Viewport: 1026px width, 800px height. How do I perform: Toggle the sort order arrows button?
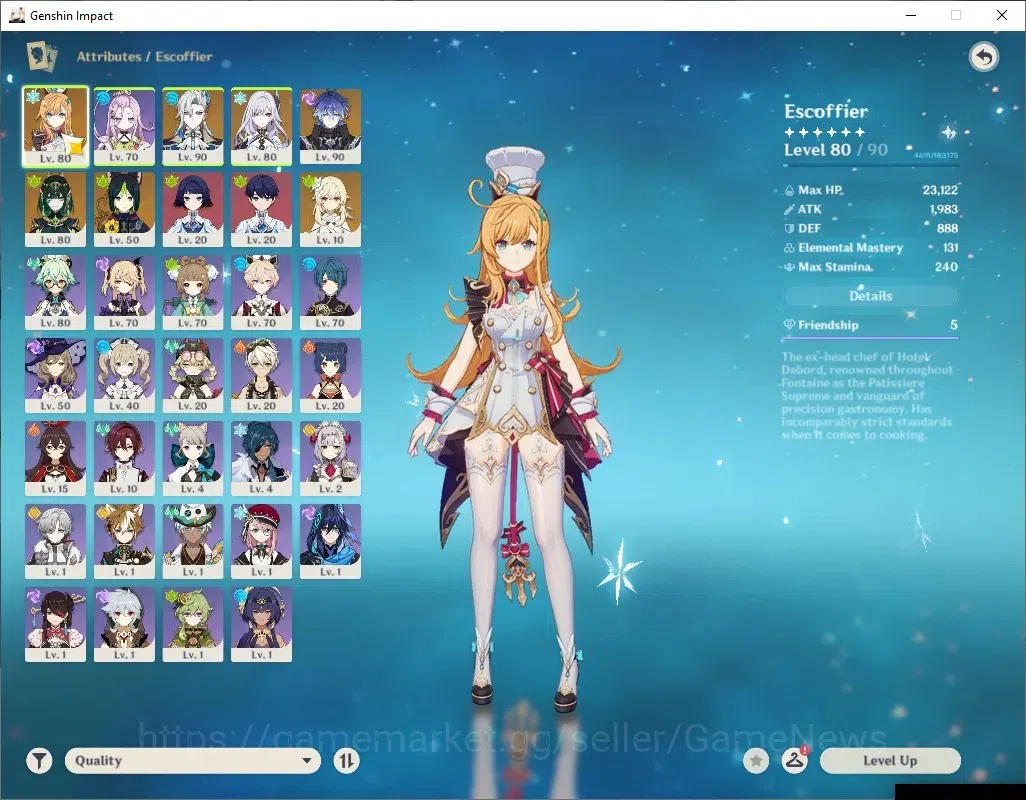346,761
